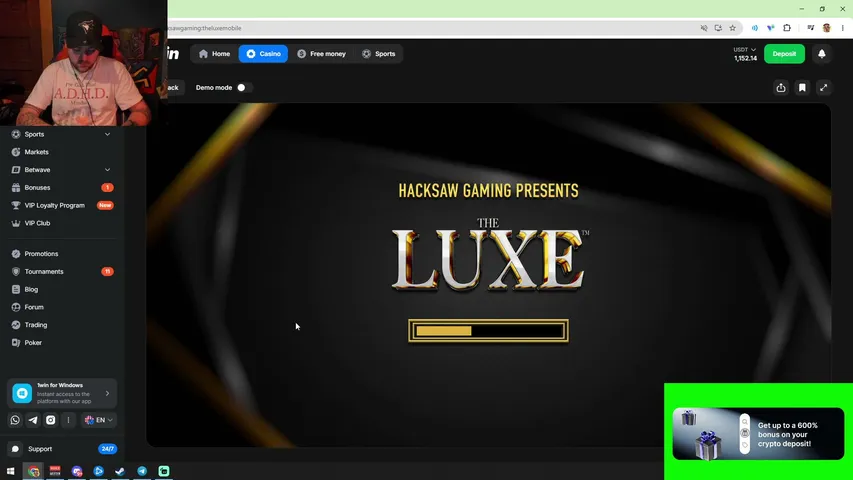This screenshot has height=480, width=853.
Task: Bookmark the game with the bookmark icon
Action: pos(802,88)
